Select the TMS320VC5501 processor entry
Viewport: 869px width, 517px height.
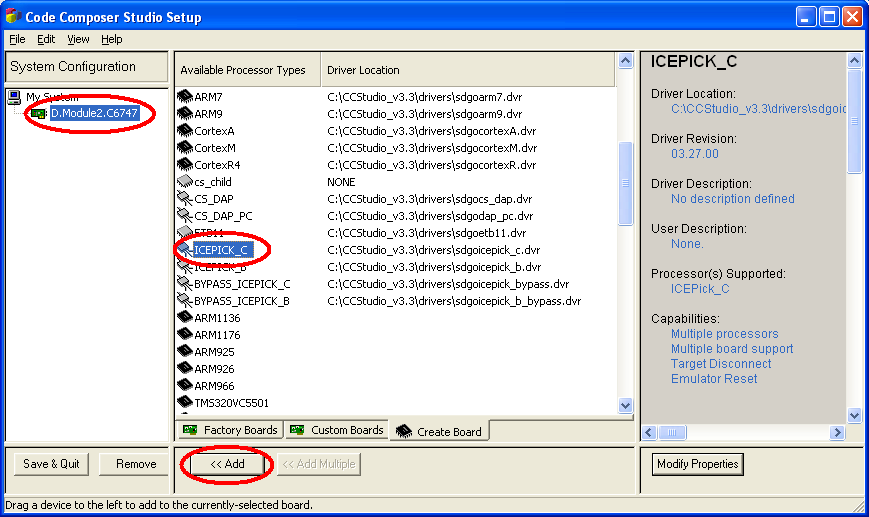[x=231, y=403]
